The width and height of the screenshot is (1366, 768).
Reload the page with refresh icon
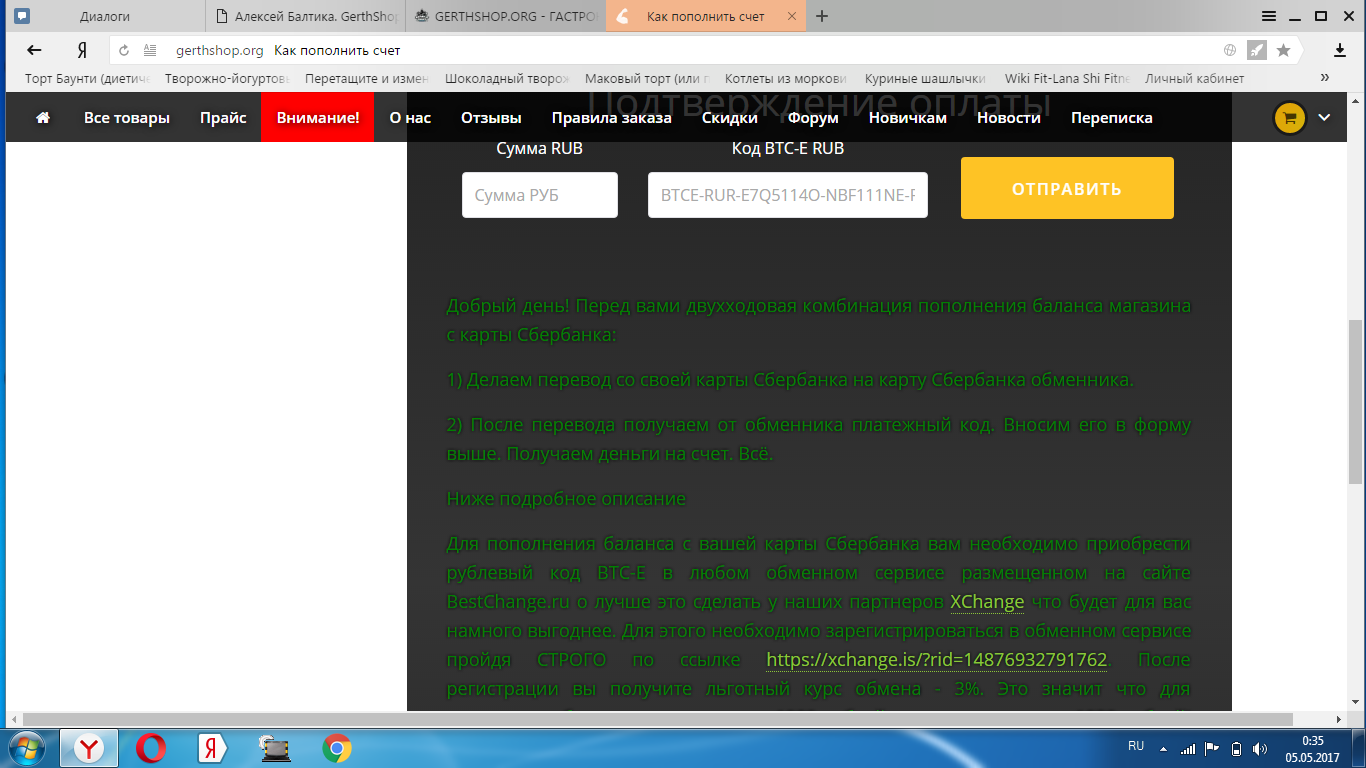125,50
